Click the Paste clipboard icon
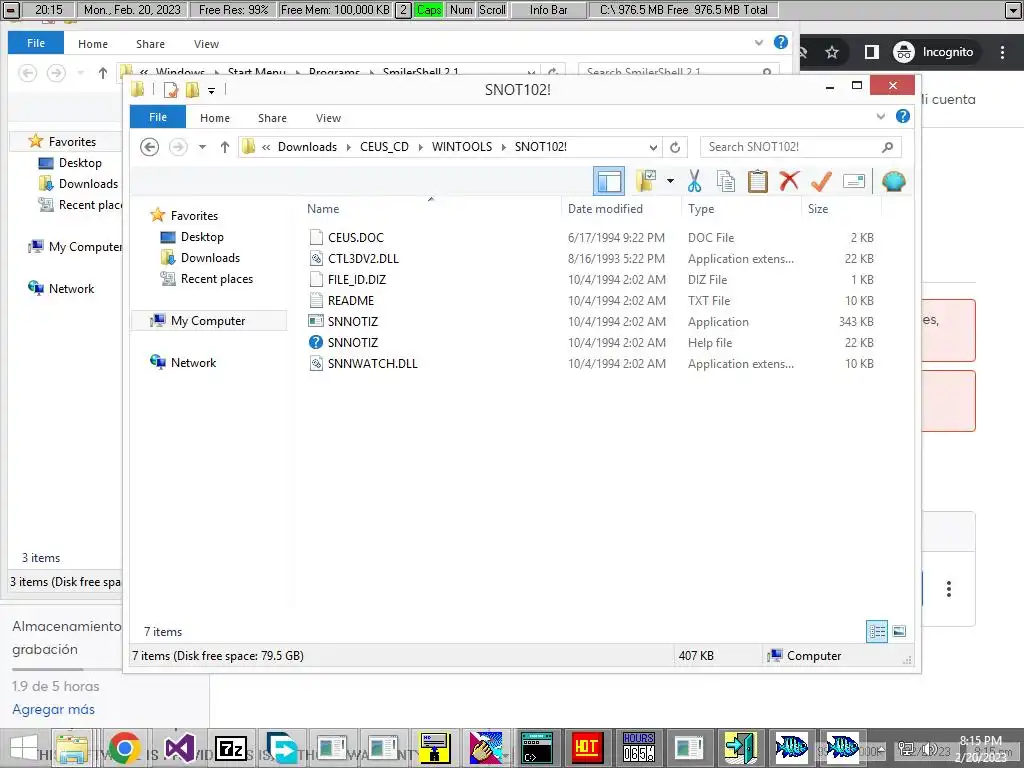 pos(758,181)
